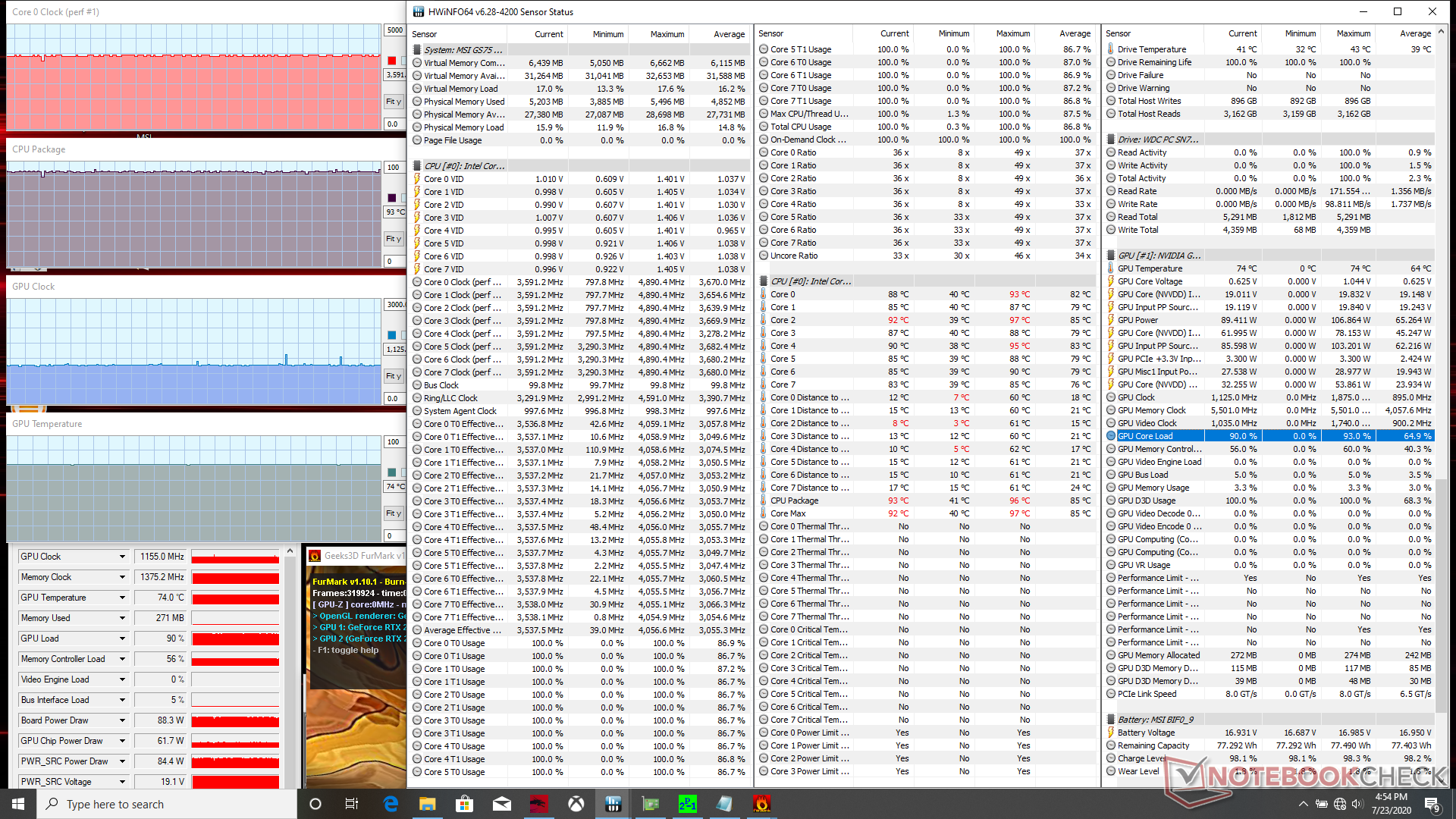Image resolution: width=1456 pixels, height=819 pixels.
Task: Open Board Power Draw sensor dropdown
Action: (122, 720)
